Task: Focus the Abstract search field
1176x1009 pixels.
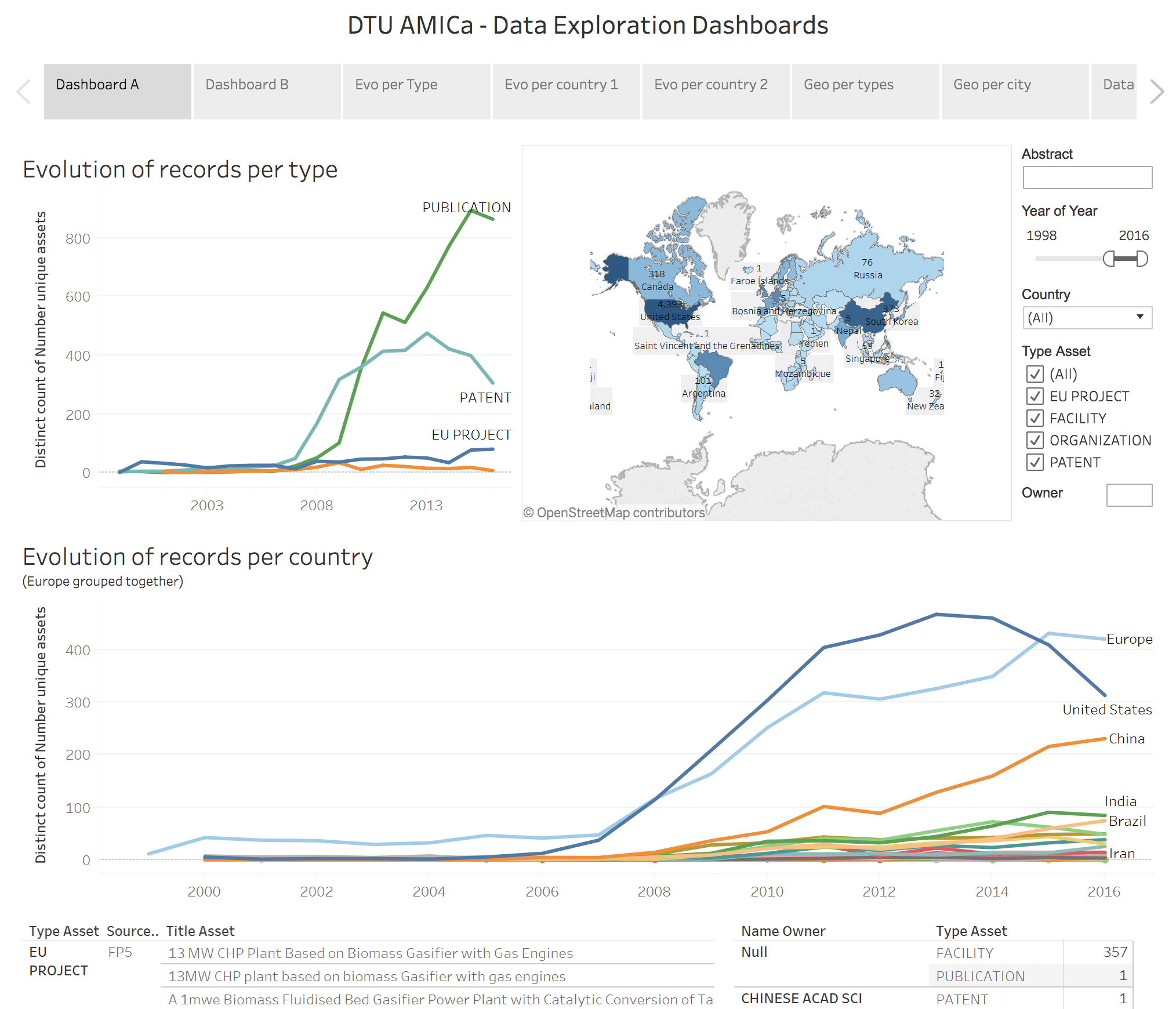Action: pyautogui.click(x=1087, y=177)
